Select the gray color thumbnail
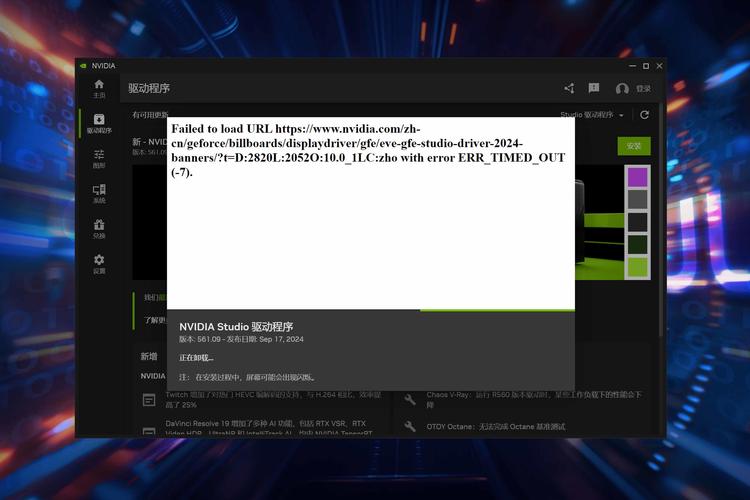 [x=637, y=200]
